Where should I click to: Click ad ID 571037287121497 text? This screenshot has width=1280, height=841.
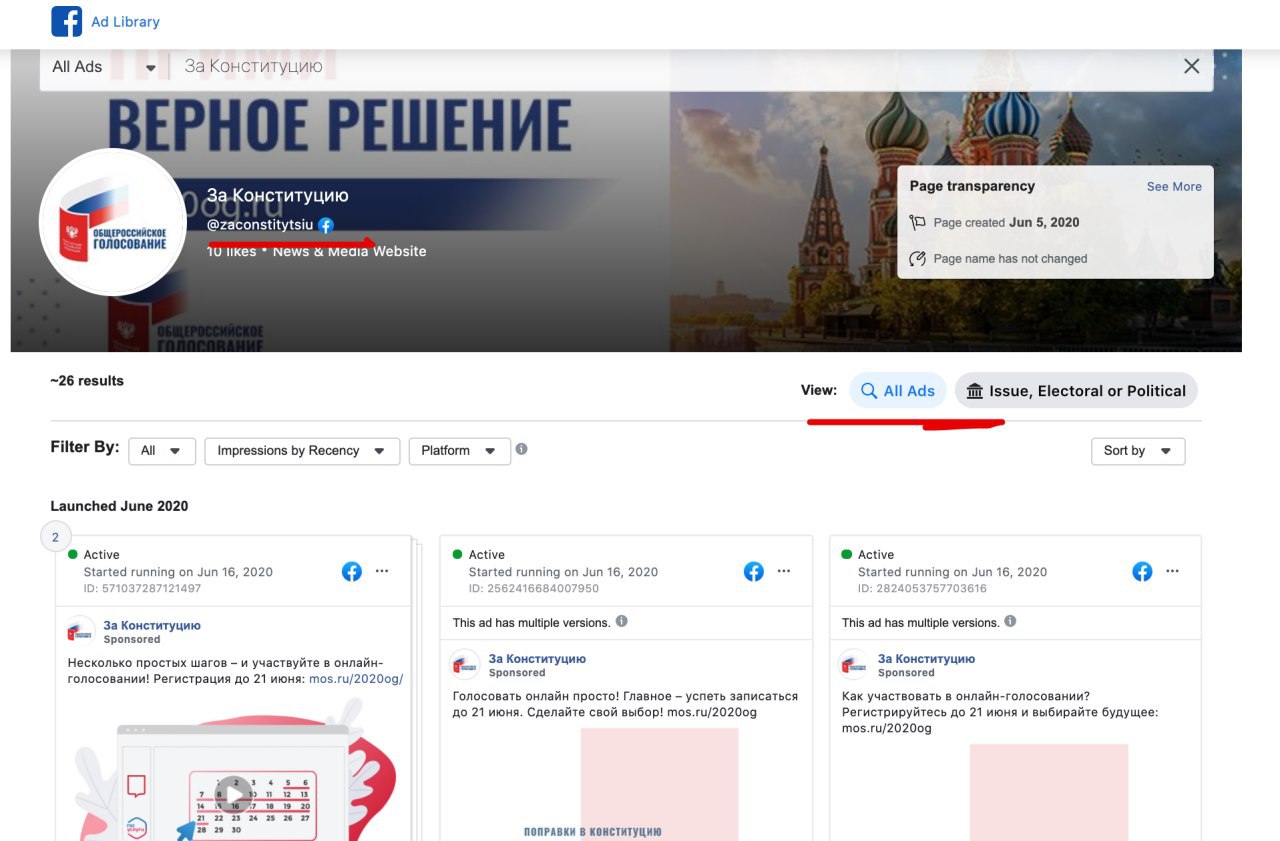pos(142,588)
